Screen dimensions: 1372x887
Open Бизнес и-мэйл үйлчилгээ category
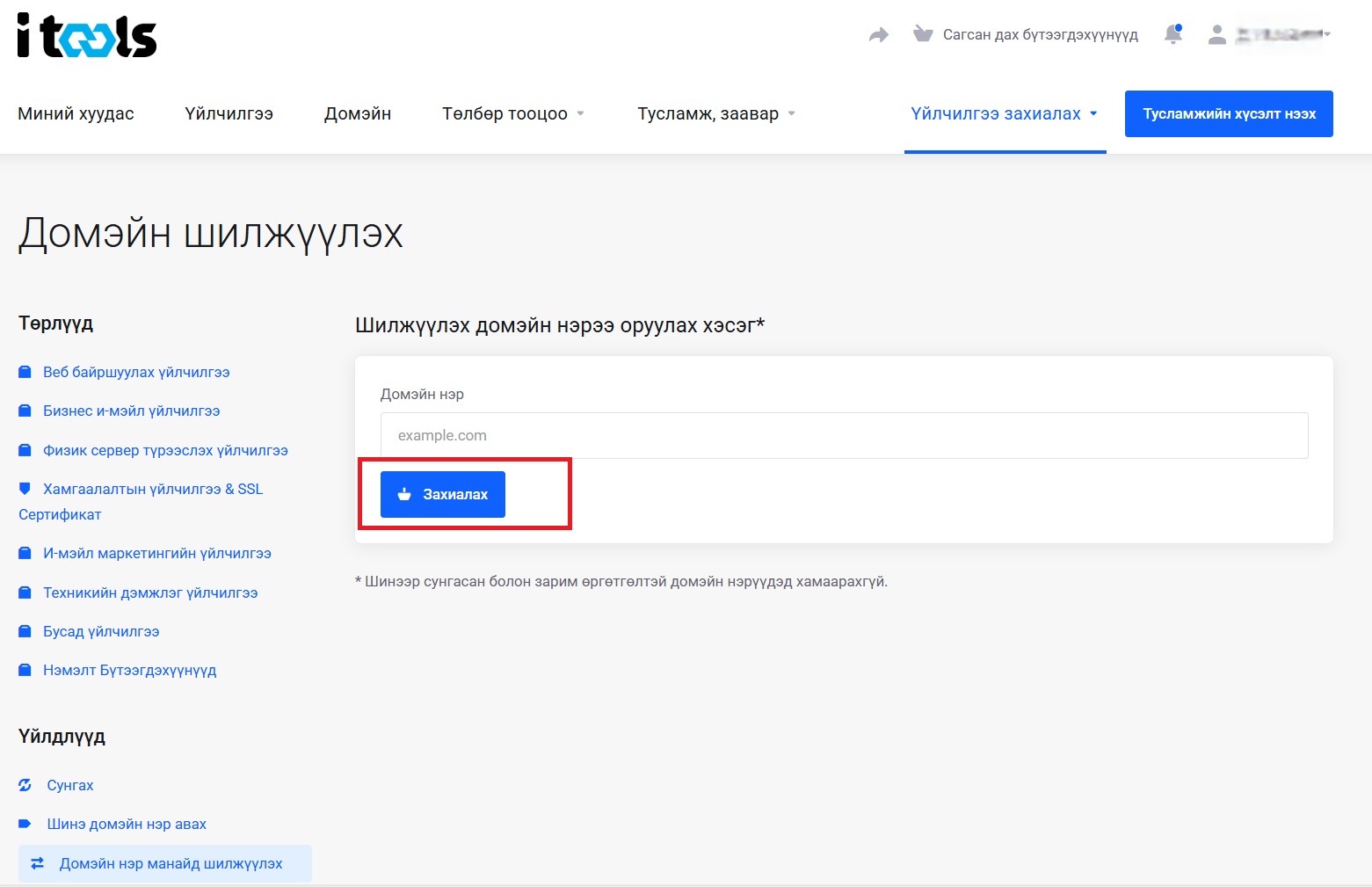131,411
